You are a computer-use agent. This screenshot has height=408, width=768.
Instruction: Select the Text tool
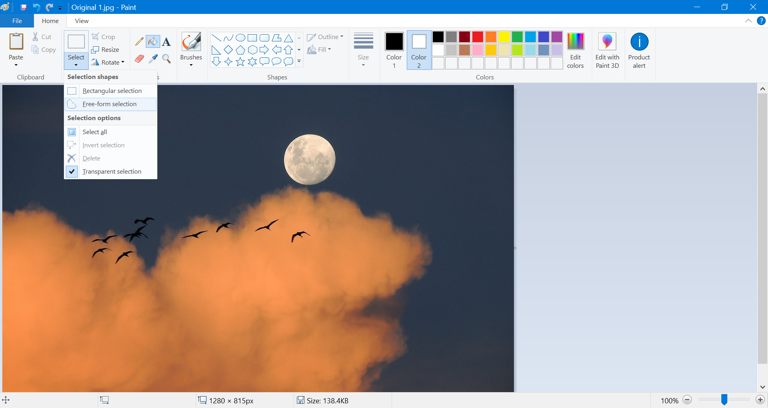167,42
